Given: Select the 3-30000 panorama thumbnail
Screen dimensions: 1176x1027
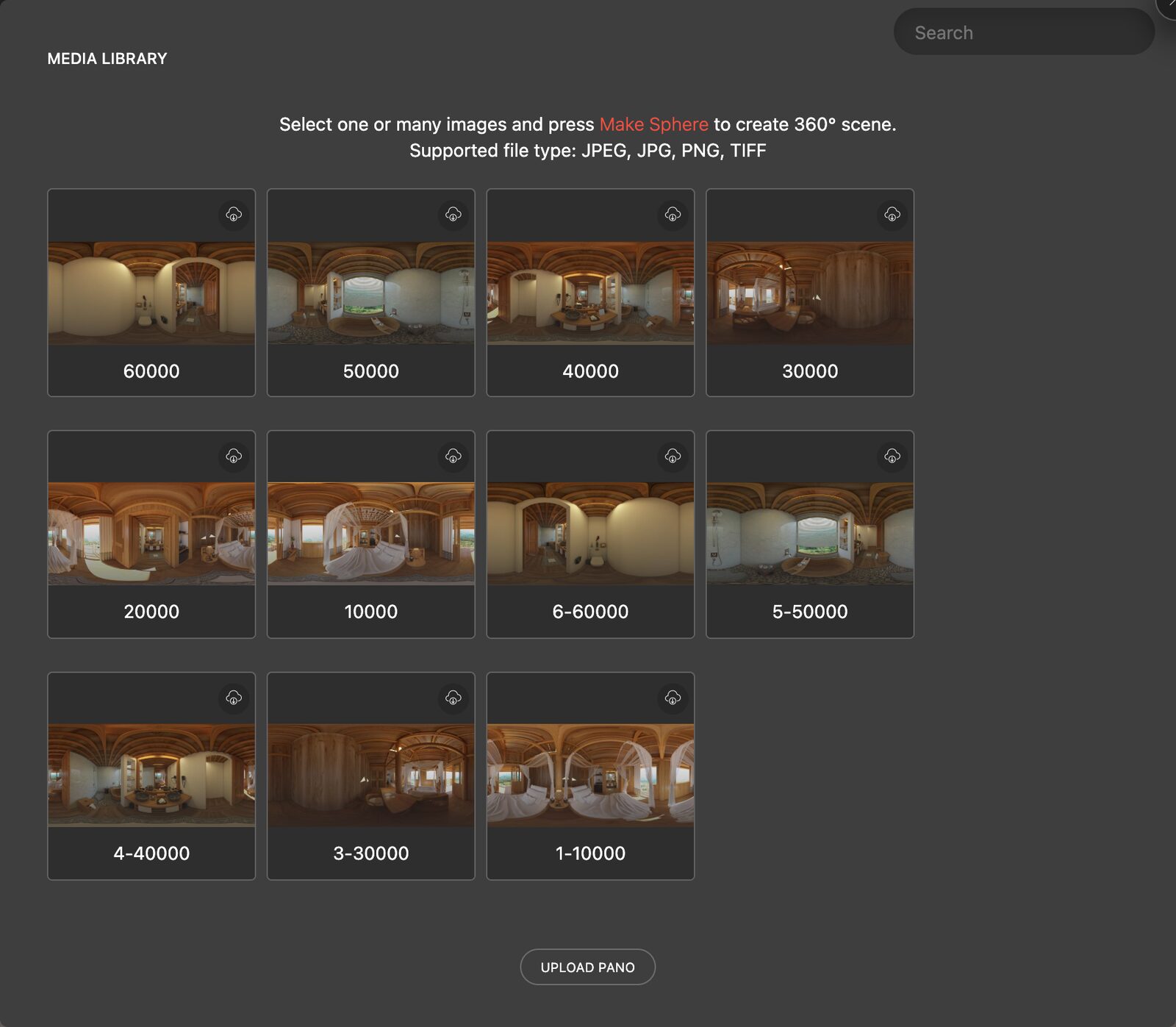Looking at the screenshot, I should click(x=371, y=776).
